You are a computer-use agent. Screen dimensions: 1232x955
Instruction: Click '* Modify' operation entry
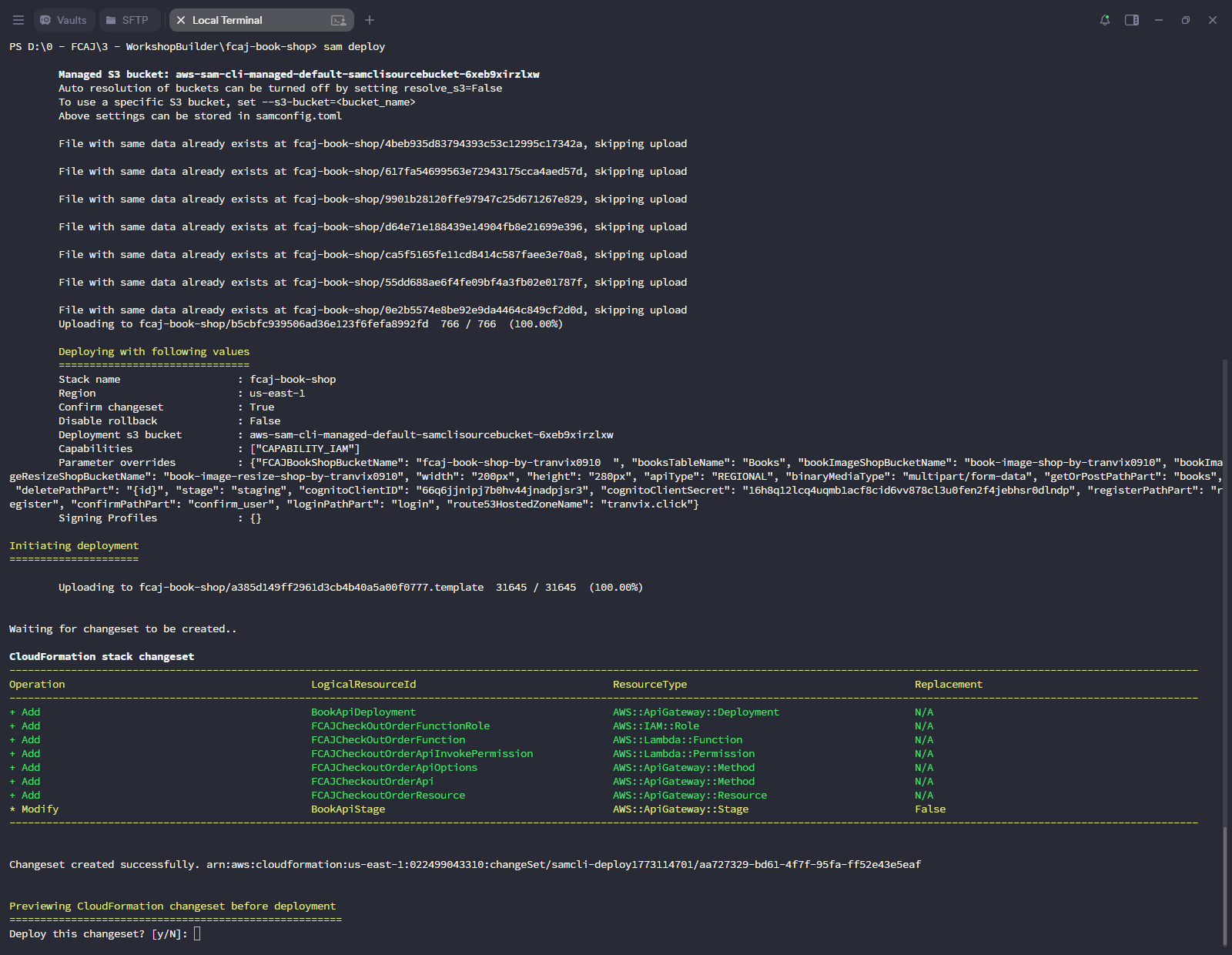(34, 809)
